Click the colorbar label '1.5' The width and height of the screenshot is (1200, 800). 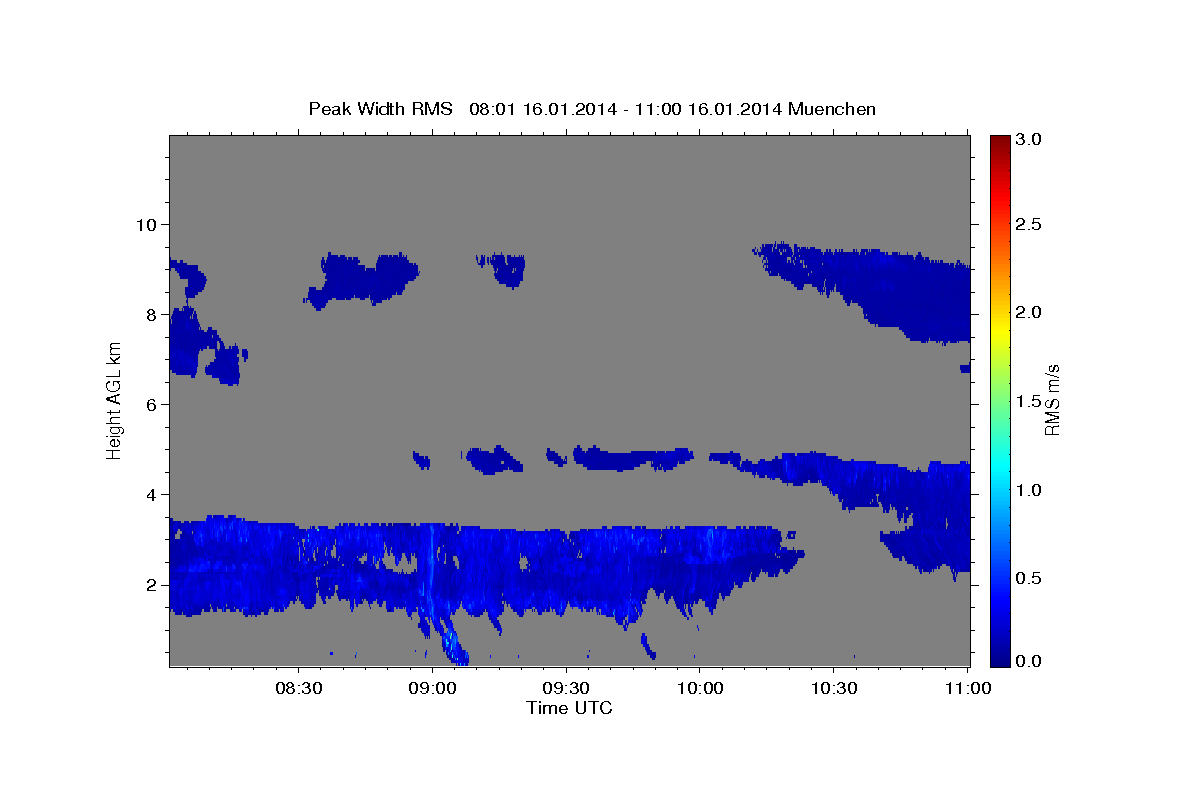point(1029,401)
